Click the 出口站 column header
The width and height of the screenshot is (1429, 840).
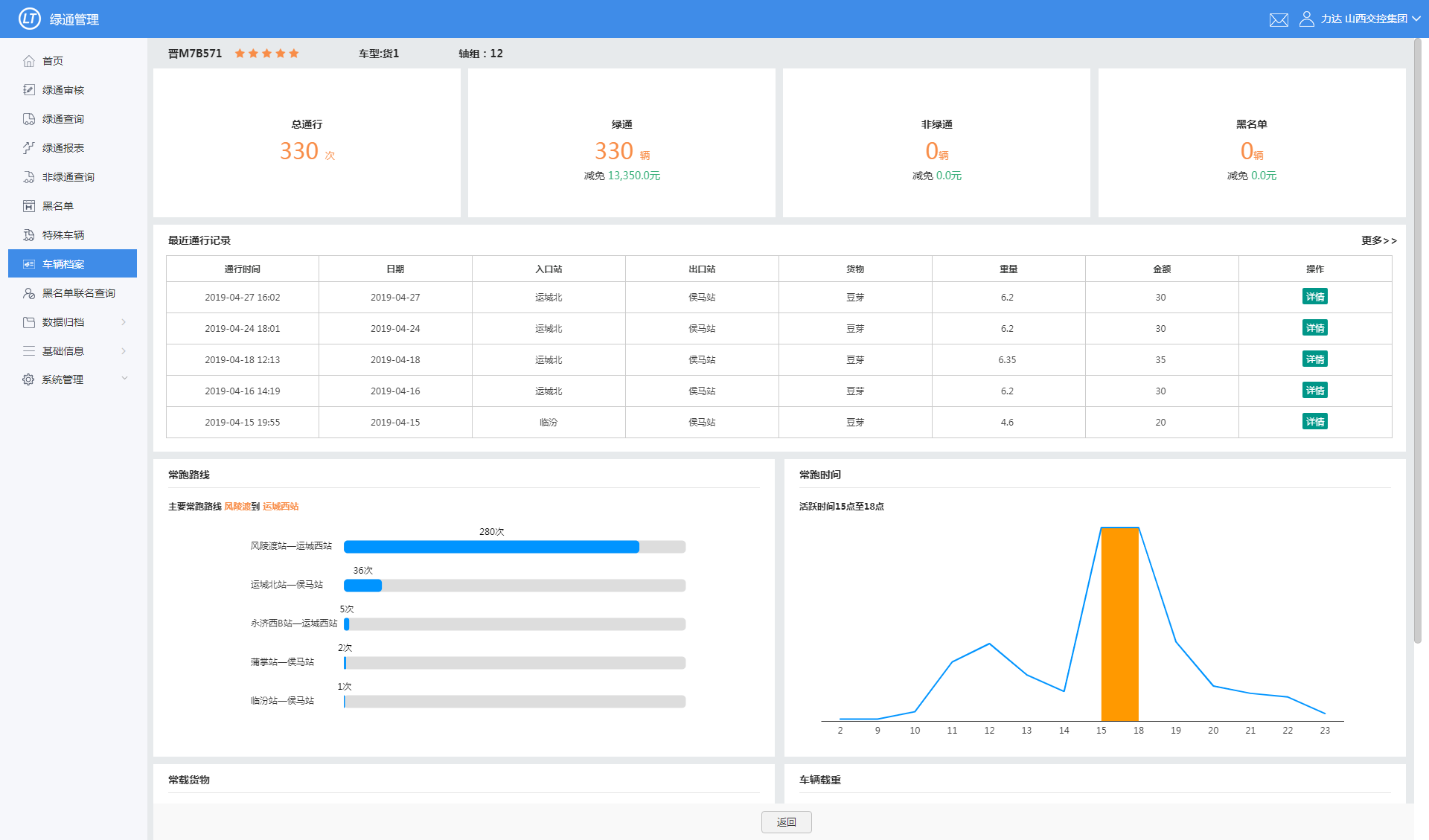tap(702, 269)
